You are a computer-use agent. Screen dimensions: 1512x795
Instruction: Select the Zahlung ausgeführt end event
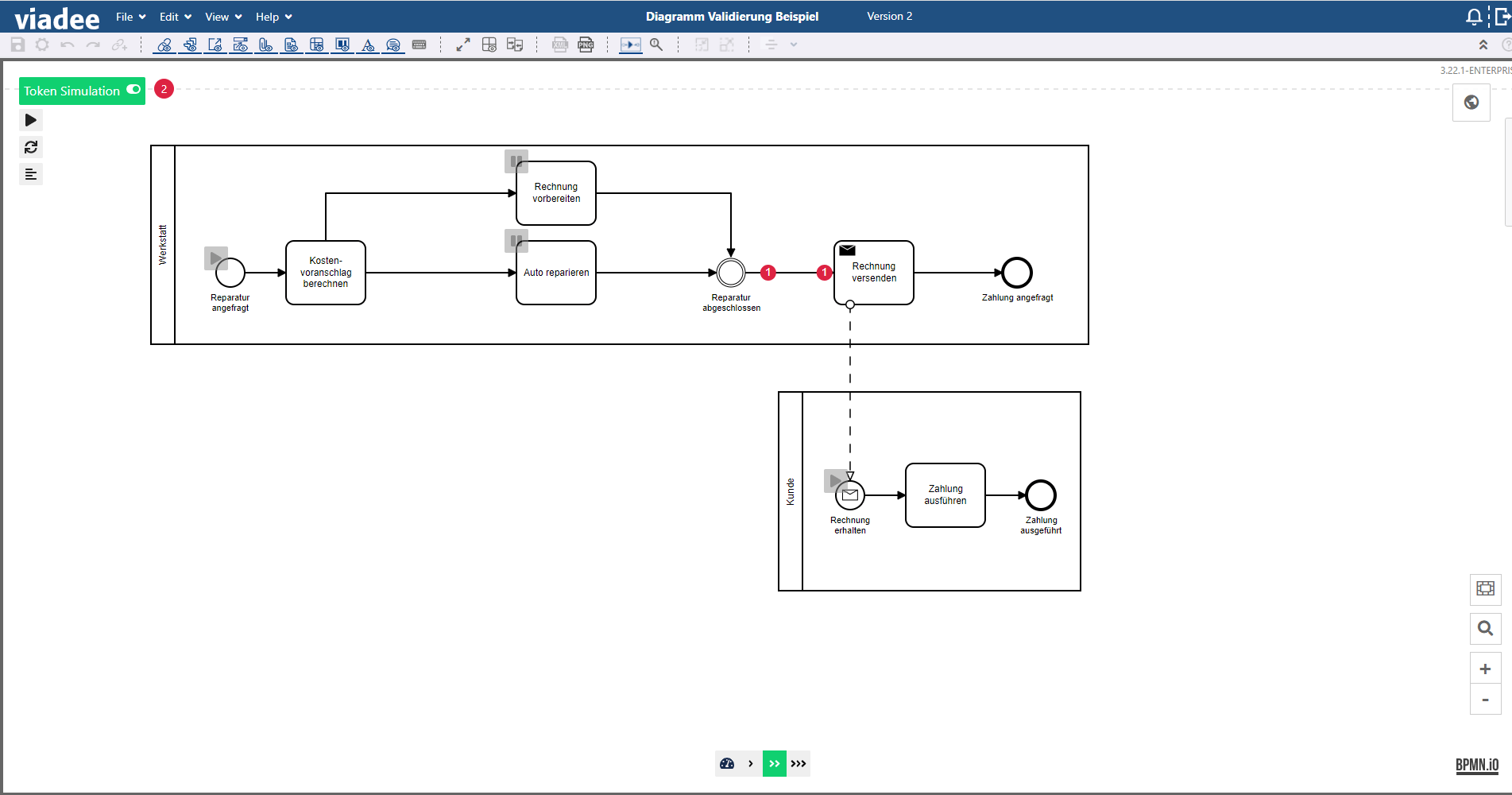1041,495
